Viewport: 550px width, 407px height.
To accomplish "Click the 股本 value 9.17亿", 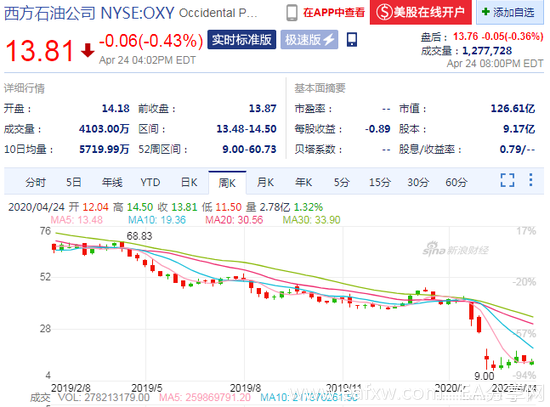I will (x=519, y=129).
